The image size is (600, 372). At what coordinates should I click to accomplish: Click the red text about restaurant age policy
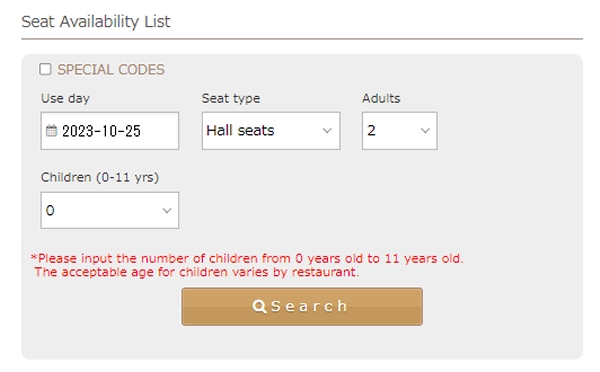(197, 272)
